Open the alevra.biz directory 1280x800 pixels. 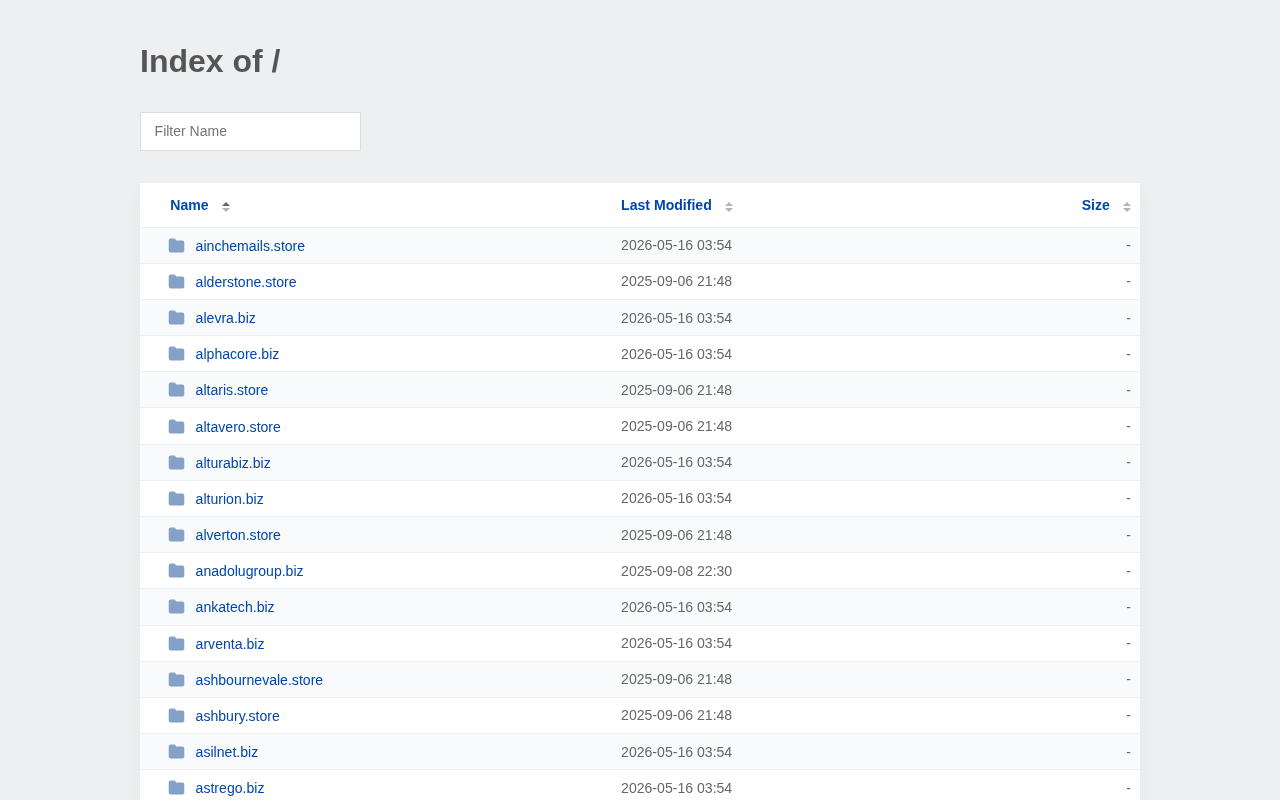click(x=226, y=318)
